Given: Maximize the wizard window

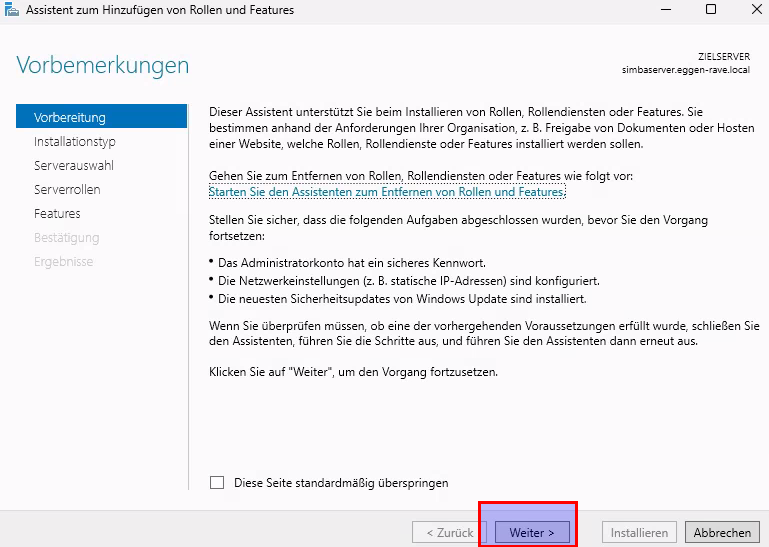Looking at the screenshot, I should [711, 10].
